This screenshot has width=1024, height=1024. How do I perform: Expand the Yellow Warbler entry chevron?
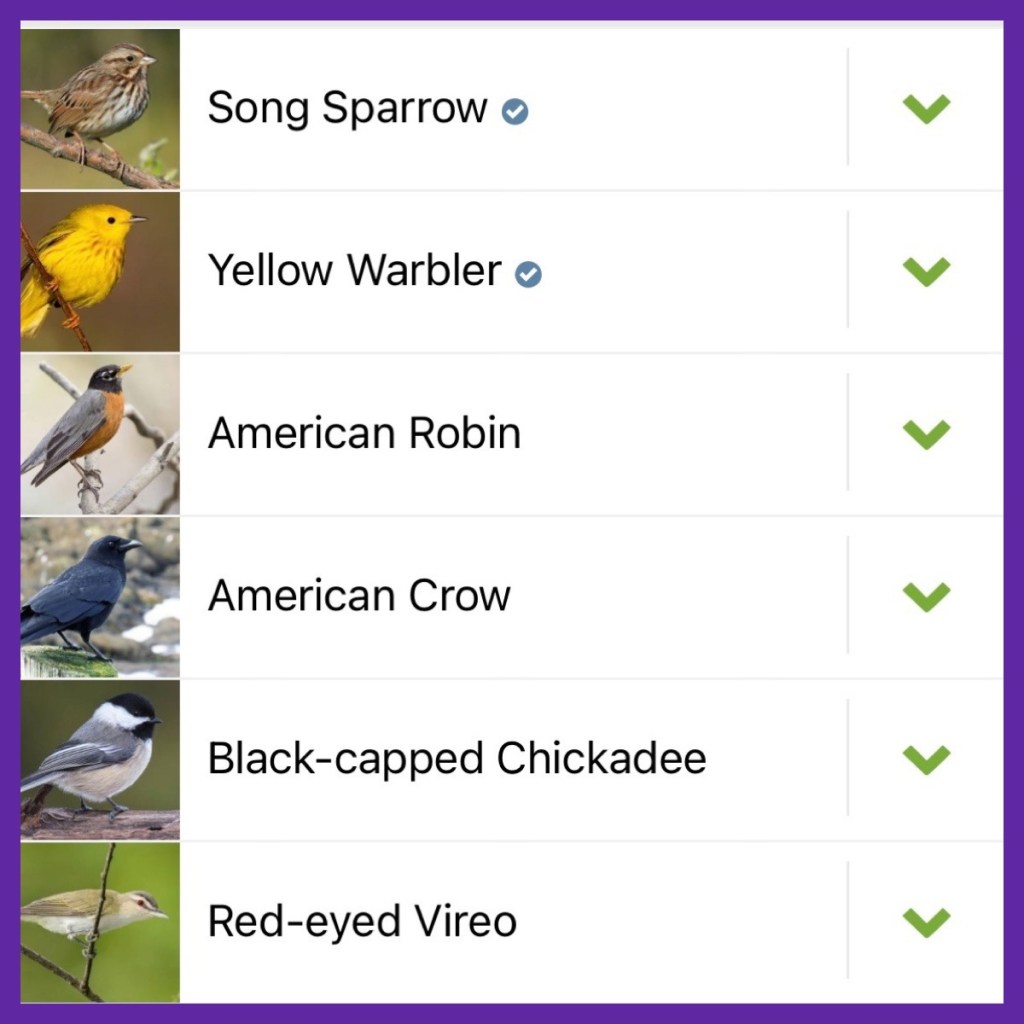[926, 271]
